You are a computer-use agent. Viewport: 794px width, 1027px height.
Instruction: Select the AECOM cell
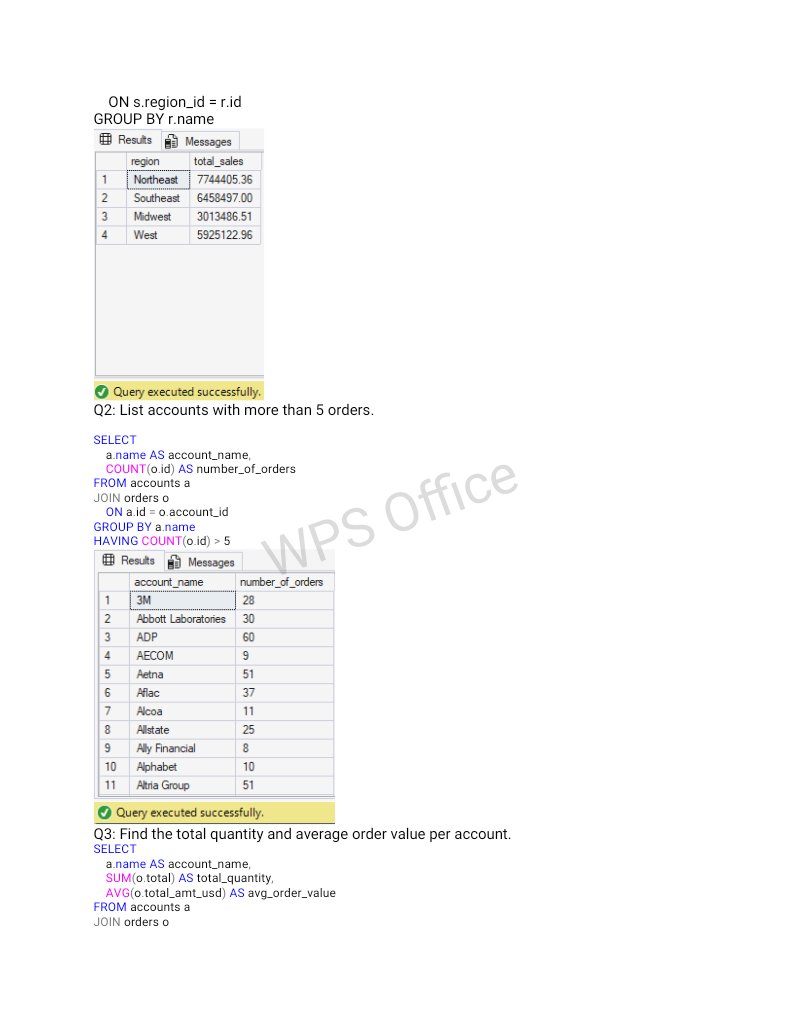(x=183, y=656)
